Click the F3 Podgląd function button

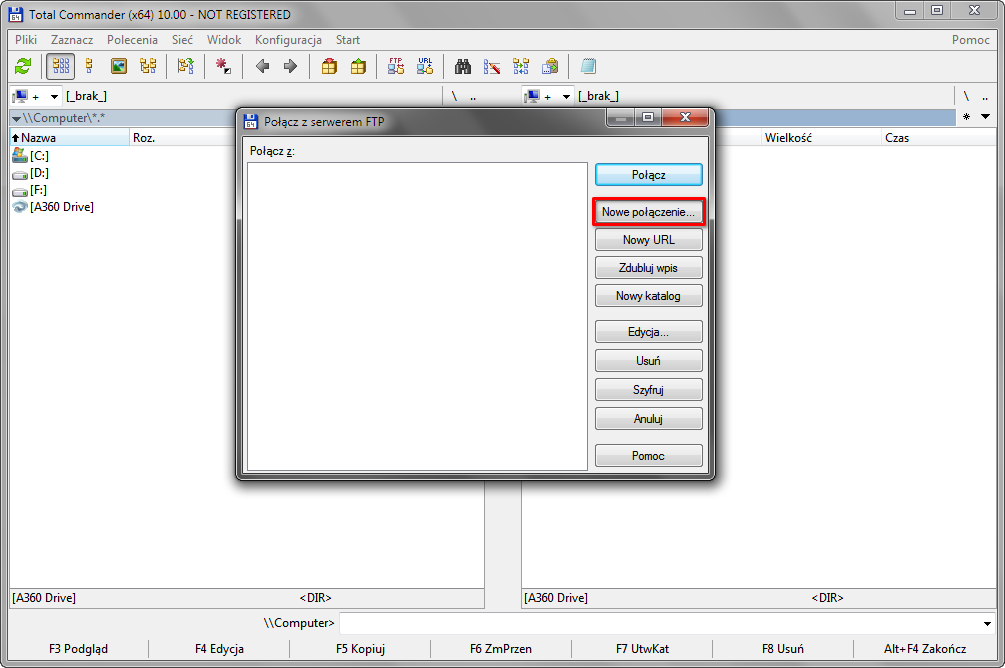78,649
